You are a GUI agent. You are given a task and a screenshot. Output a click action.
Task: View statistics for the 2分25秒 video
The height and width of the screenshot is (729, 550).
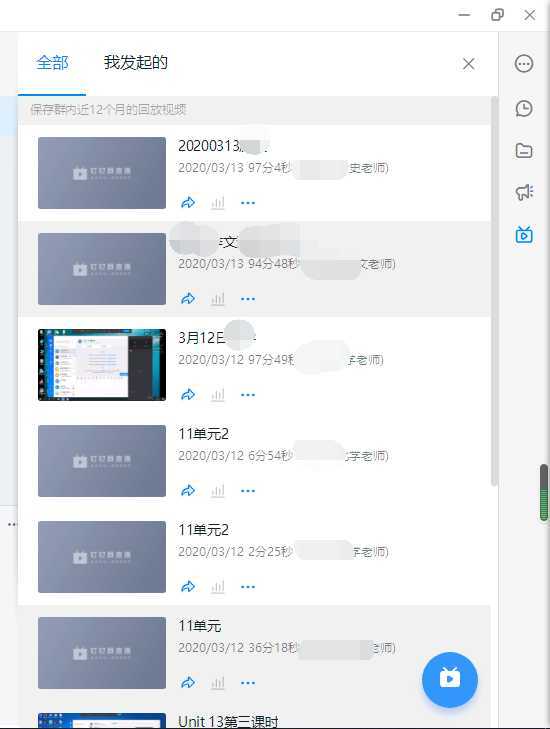click(x=218, y=587)
